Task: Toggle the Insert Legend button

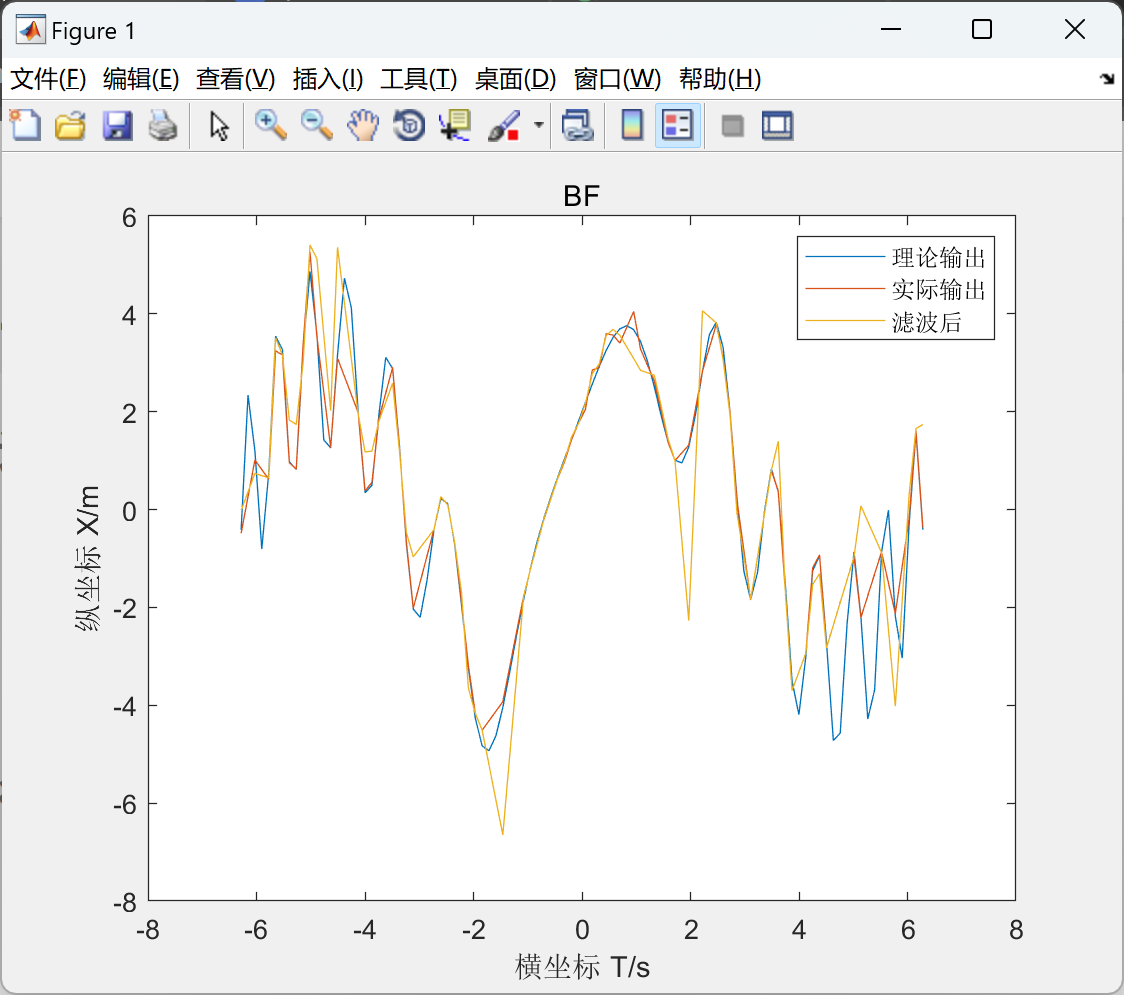Action: pos(677,125)
